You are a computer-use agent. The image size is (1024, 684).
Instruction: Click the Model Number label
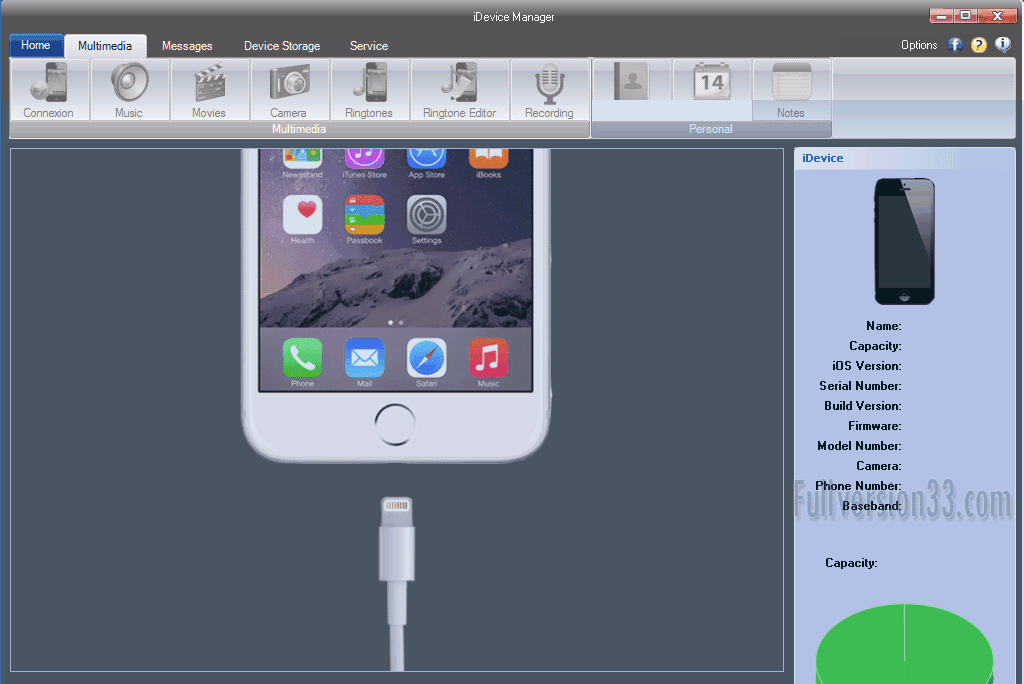[x=859, y=446]
